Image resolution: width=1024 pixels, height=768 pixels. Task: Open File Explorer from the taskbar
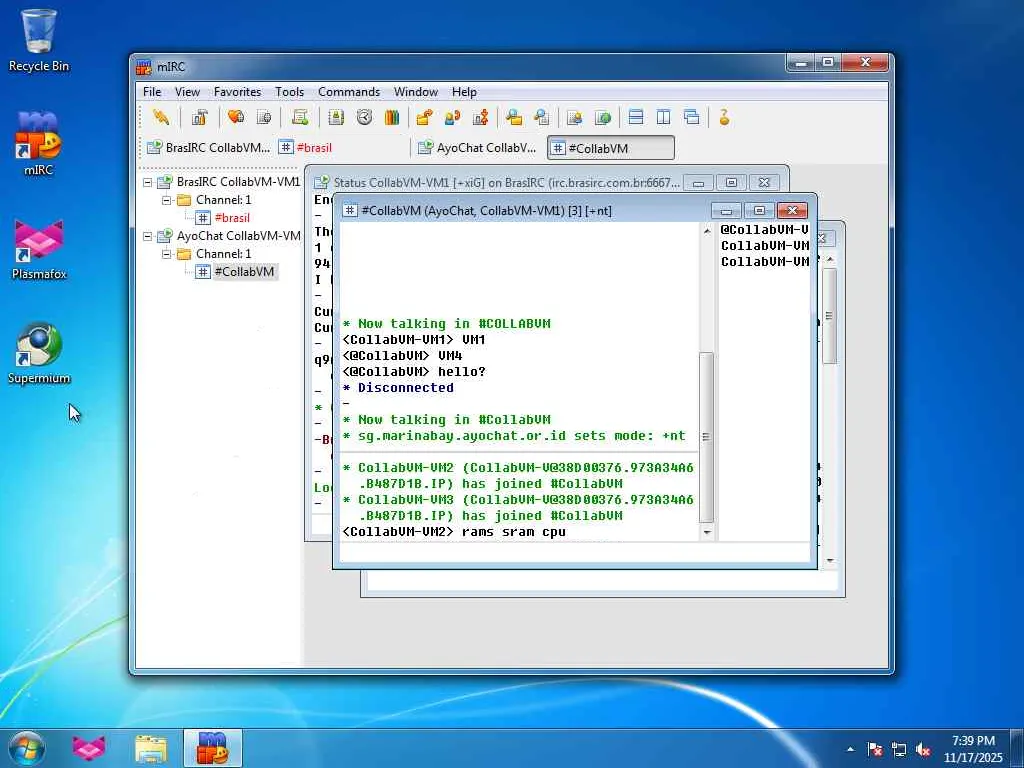tap(151, 748)
